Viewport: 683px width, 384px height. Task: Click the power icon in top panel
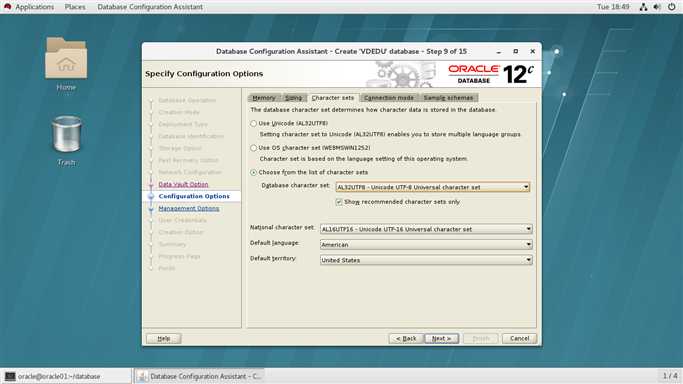tap(671, 7)
